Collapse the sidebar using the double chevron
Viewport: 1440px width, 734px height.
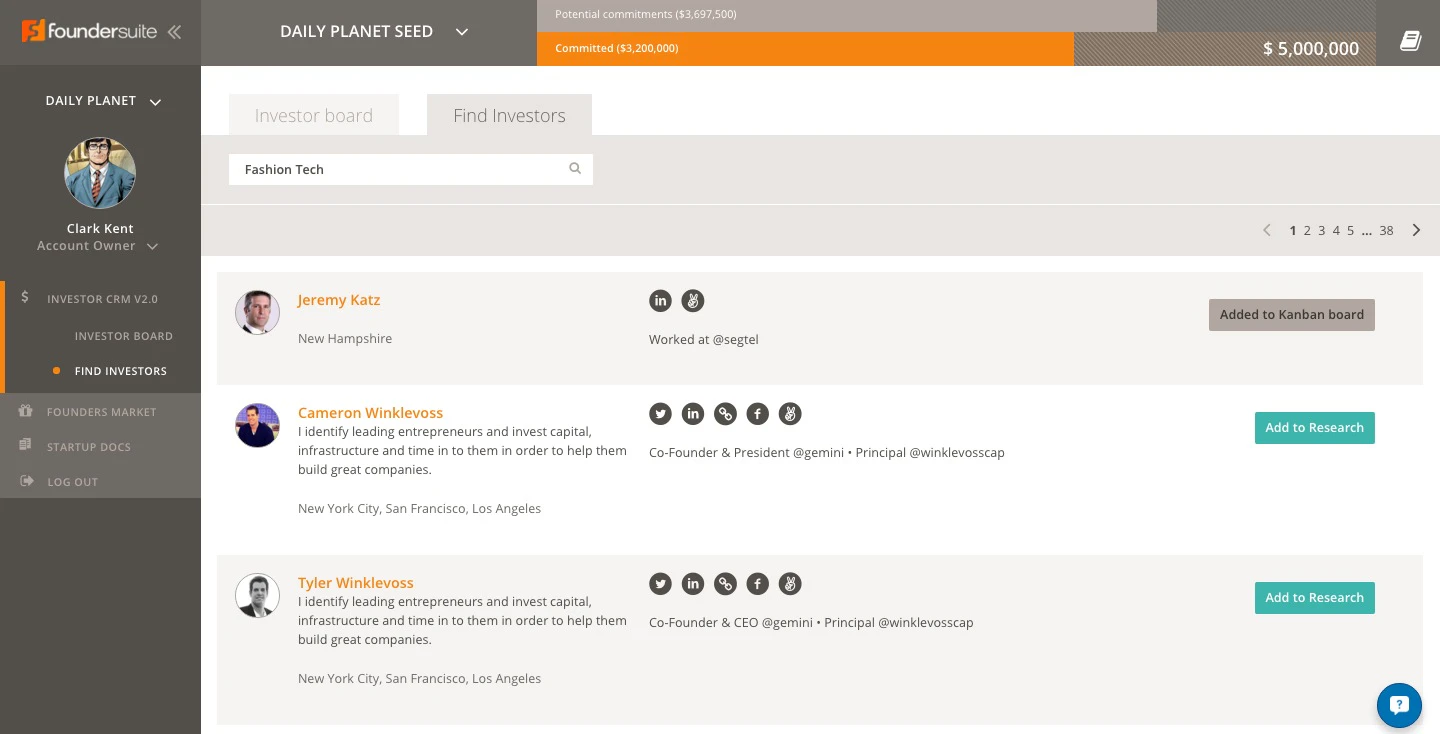point(174,31)
